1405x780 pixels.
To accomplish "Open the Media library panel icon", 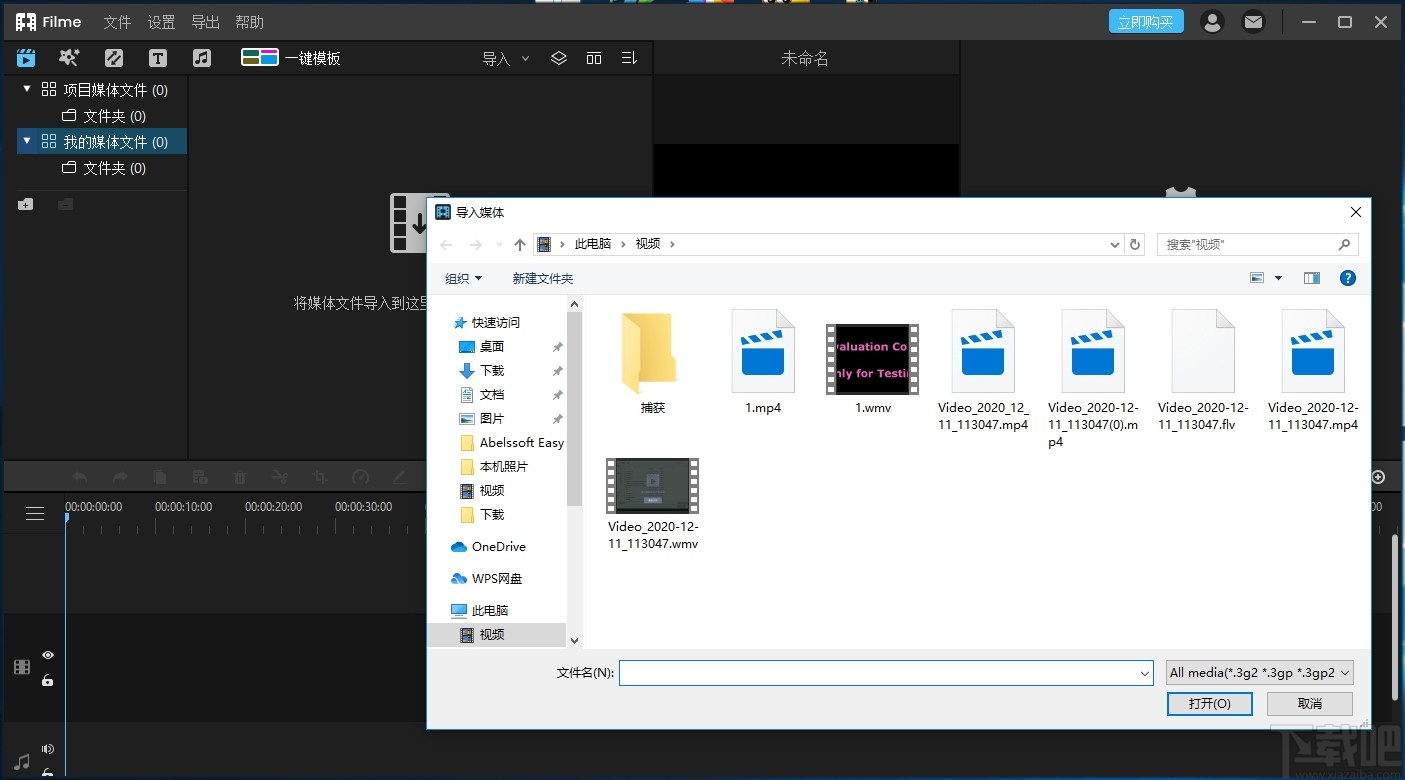I will click(25, 57).
